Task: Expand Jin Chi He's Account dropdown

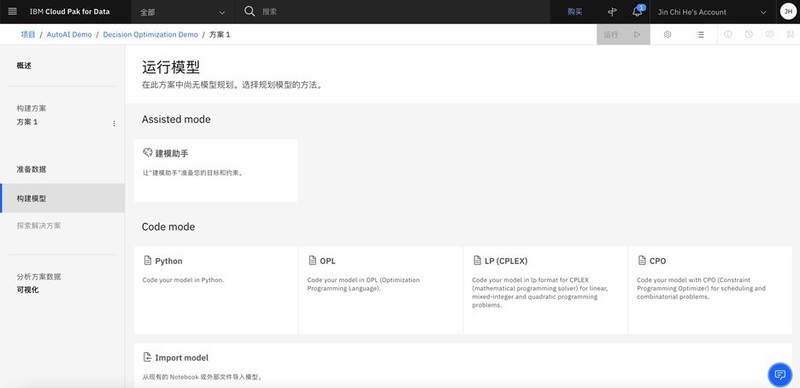Action: pos(713,12)
